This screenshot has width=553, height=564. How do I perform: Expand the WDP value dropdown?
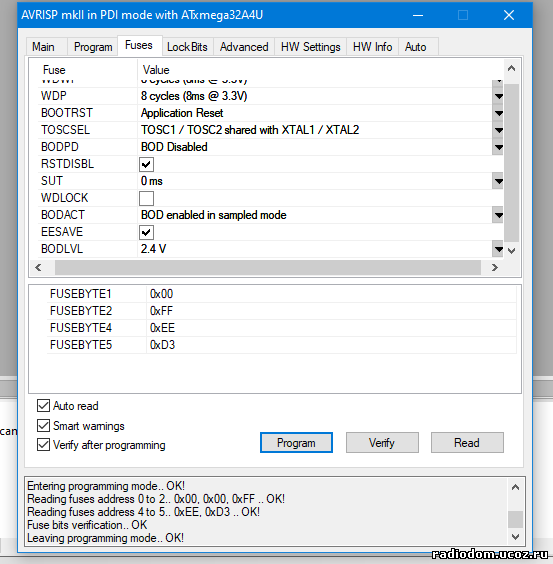pos(498,96)
